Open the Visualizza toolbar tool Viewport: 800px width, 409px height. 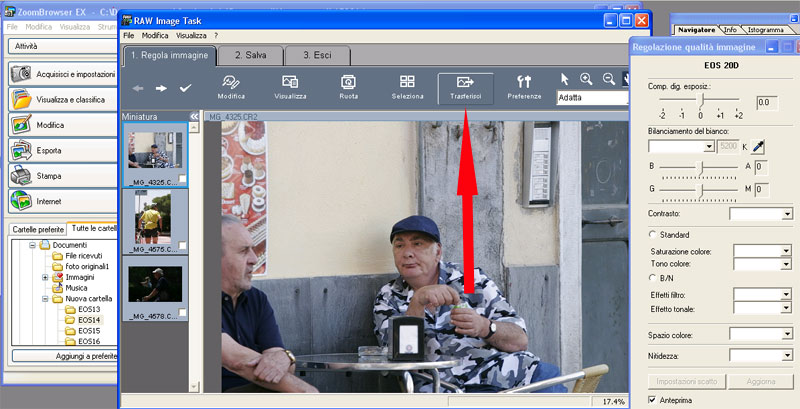(x=290, y=87)
